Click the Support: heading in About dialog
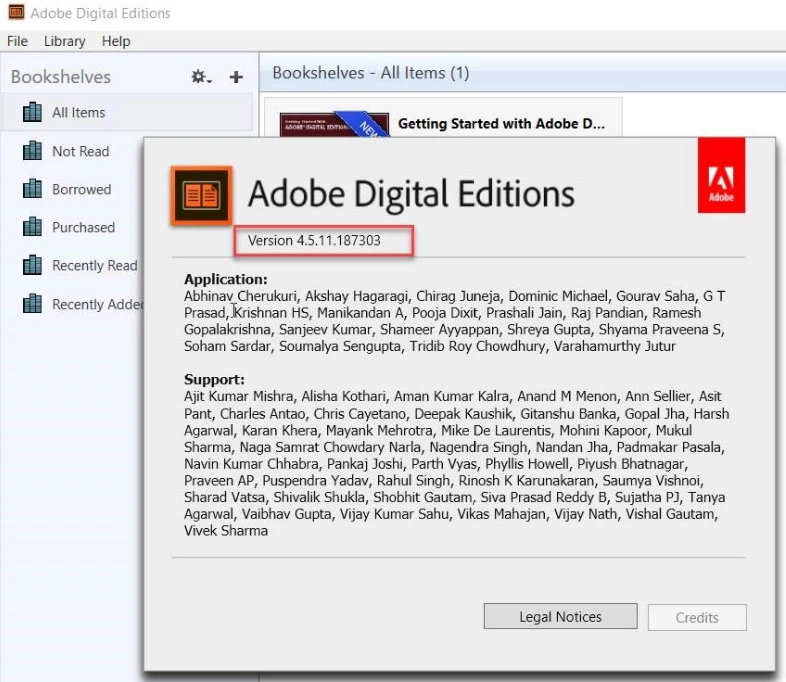This screenshot has width=786, height=682. tap(214, 379)
